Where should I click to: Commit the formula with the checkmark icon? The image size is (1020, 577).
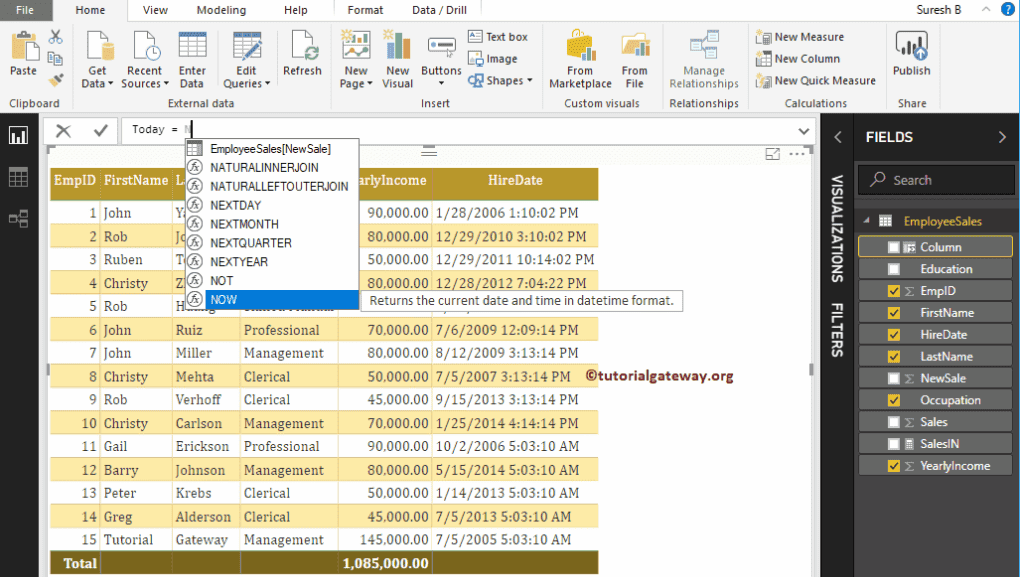pos(100,130)
